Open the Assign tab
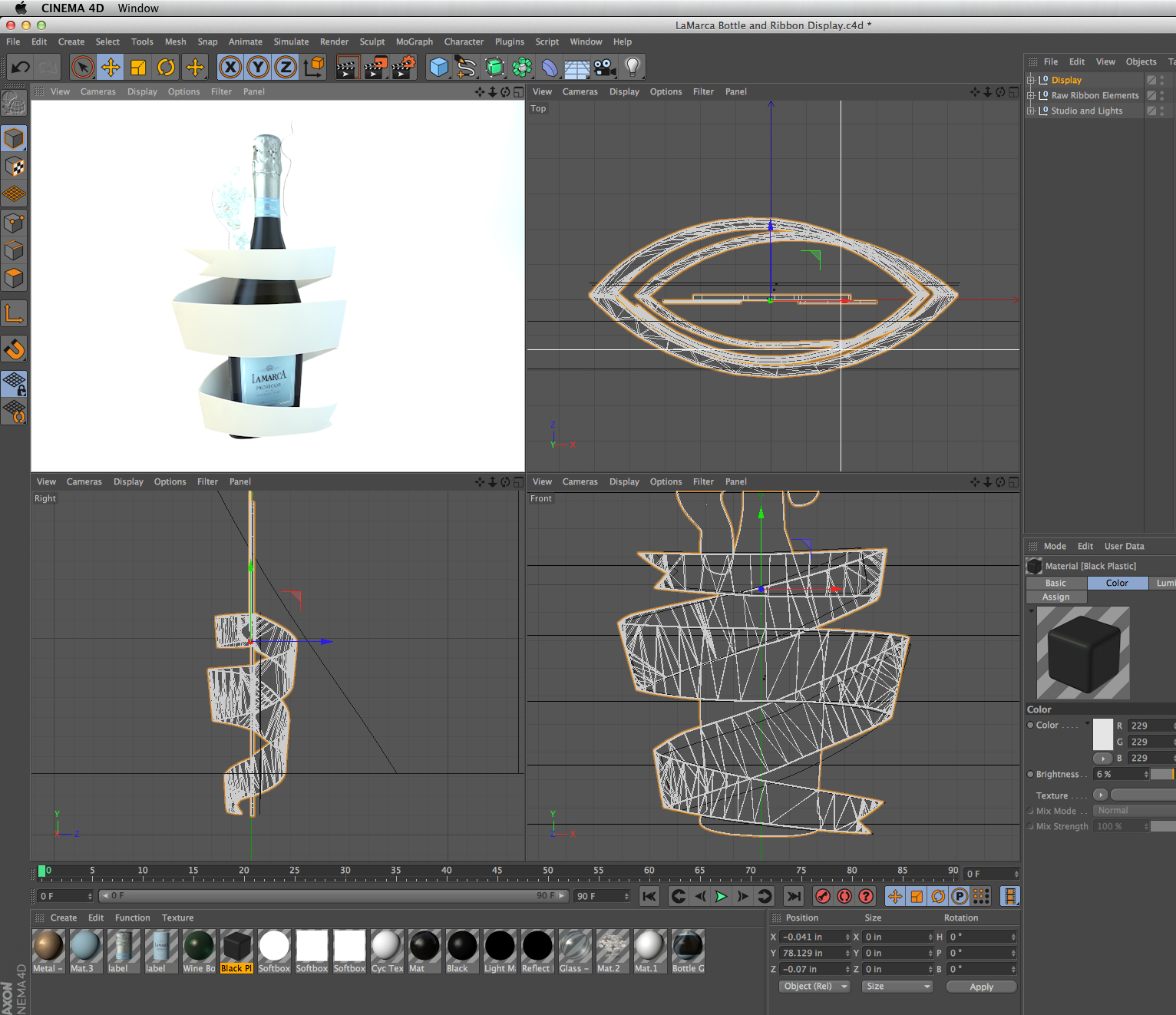This screenshot has height=1015, width=1176. coord(1055,597)
